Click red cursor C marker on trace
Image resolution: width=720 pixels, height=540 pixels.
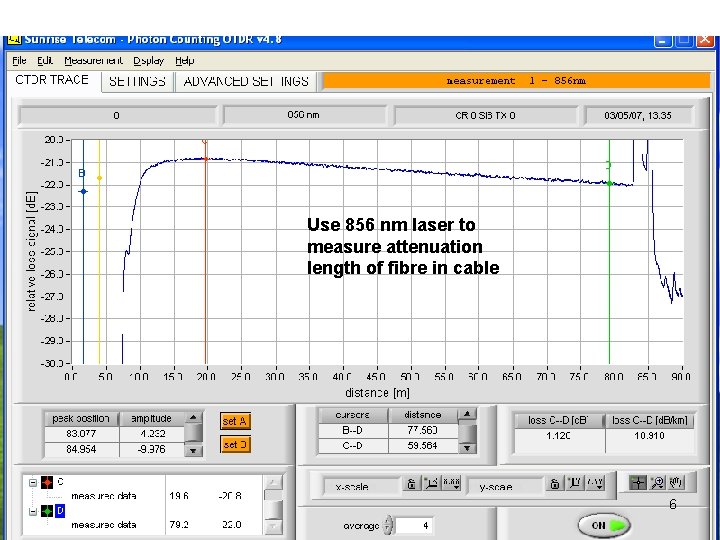click(x=206, y=159)
